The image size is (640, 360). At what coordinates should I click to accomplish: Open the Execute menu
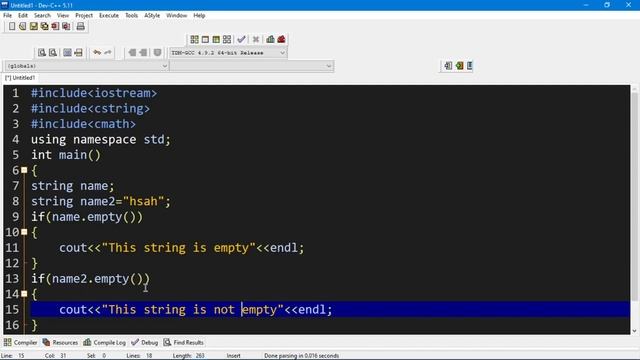(109, 16)
